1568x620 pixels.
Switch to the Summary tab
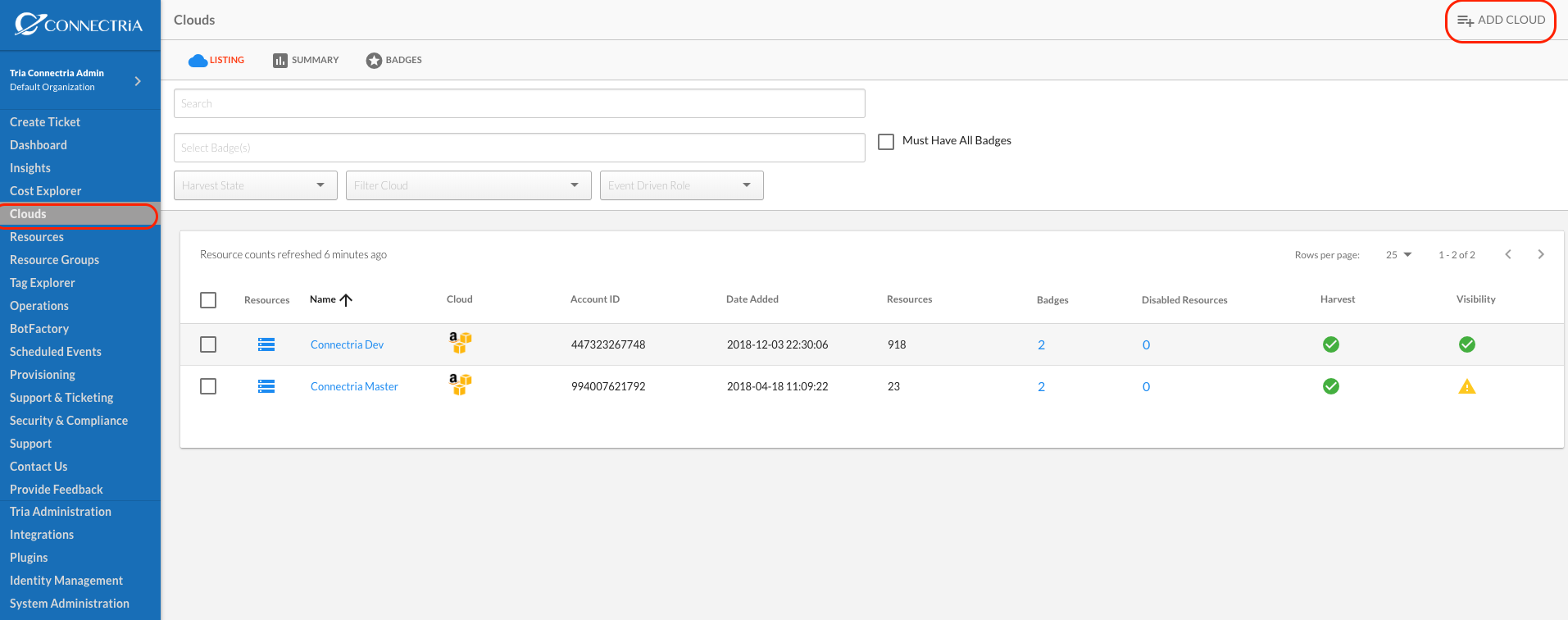(306, 60)
